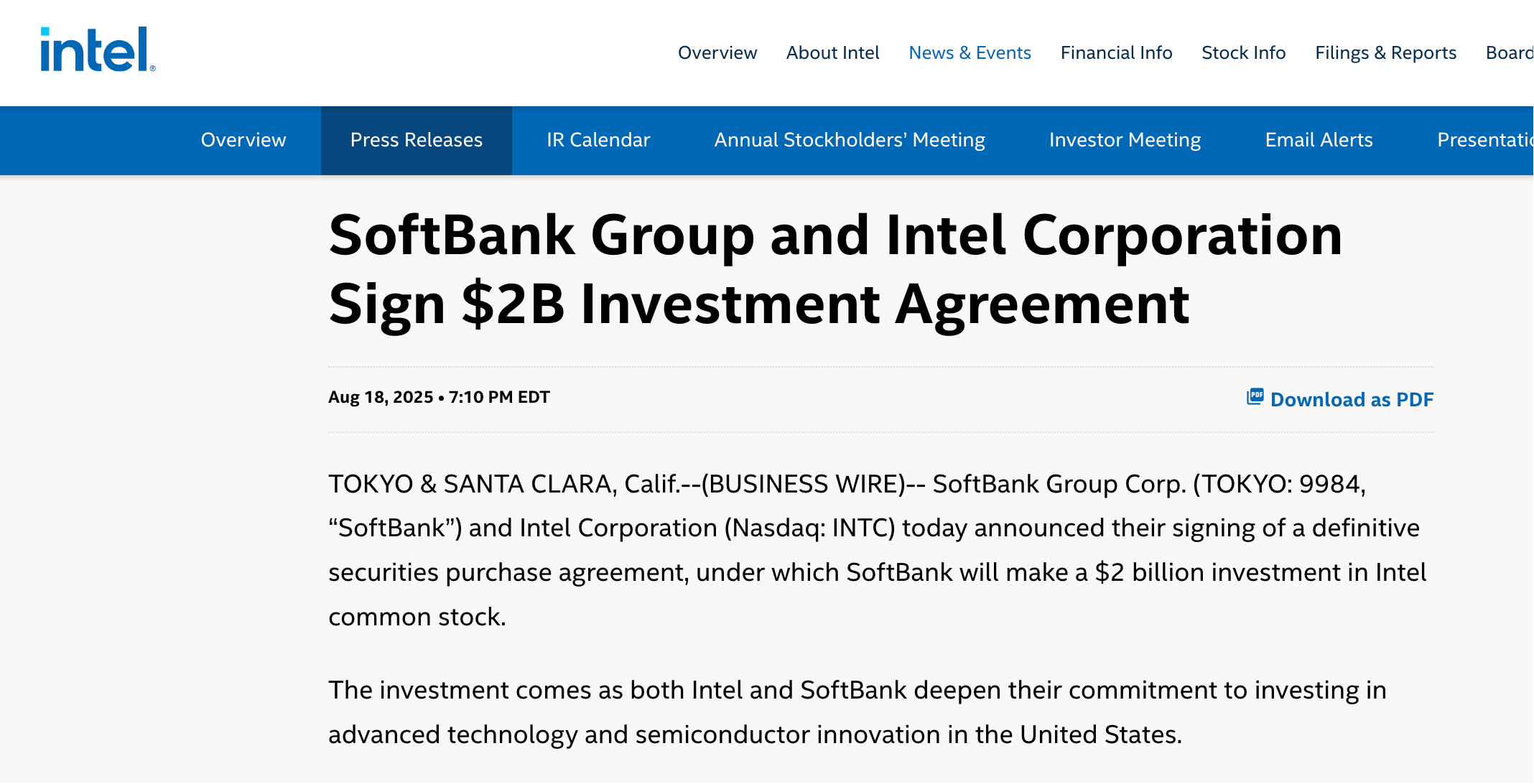The image size is (1534, 784).
Task: Select Overview in the blue sub-navigation bar
Action: tap(243, 140)
